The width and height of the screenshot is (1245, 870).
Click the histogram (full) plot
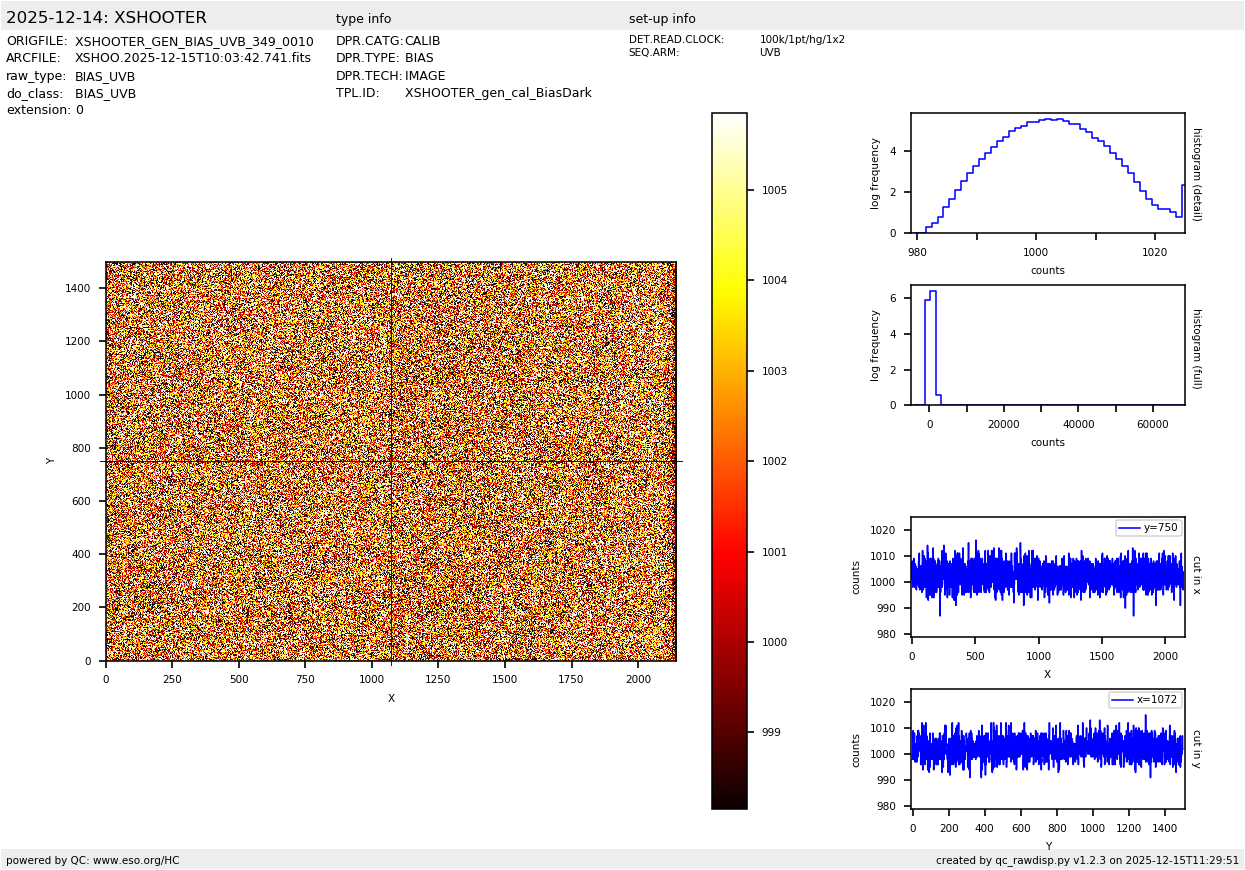(x=1047, y=345)
